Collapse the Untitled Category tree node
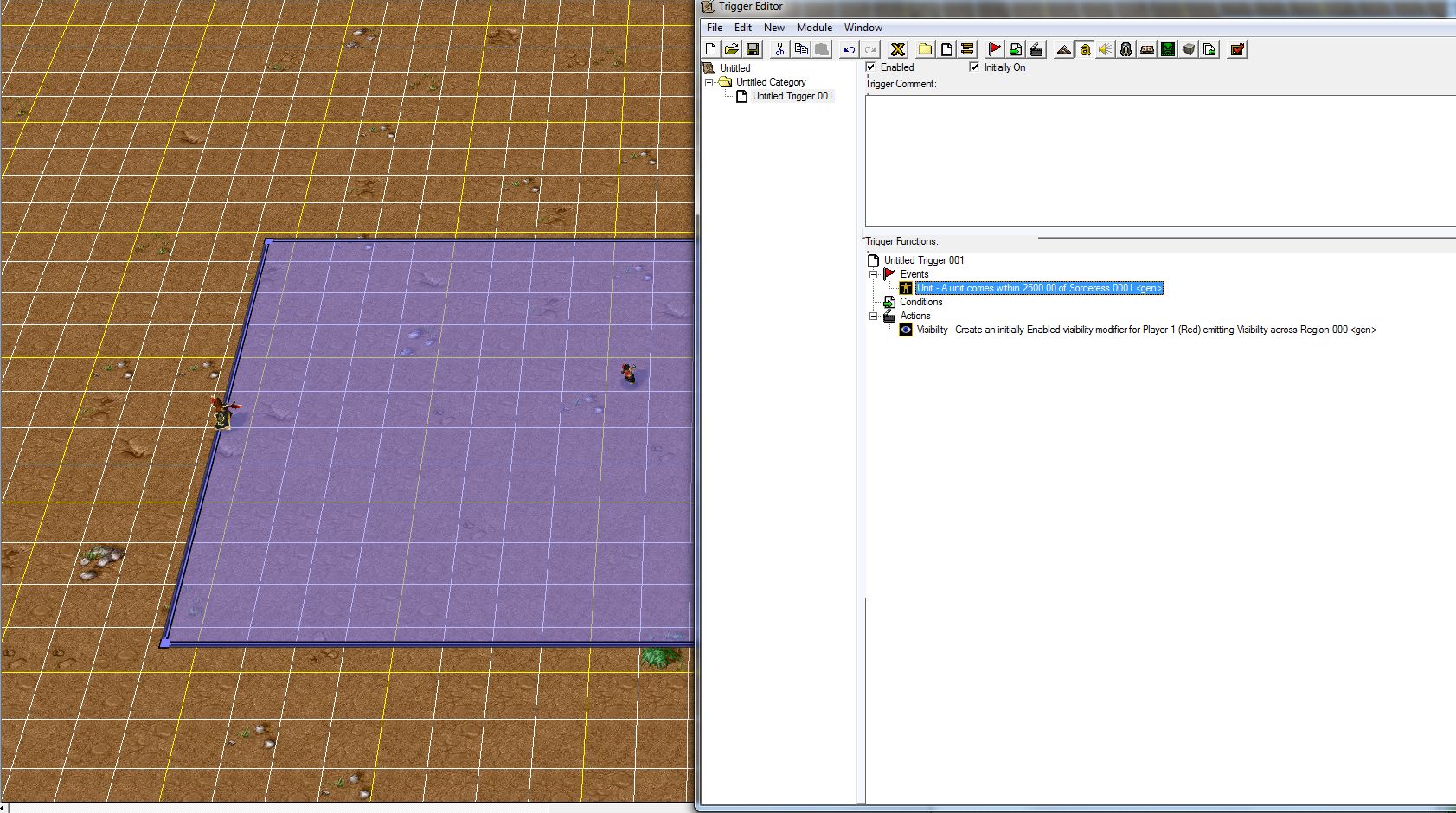This screenshot has height=813, width=1456. (709, 82)
